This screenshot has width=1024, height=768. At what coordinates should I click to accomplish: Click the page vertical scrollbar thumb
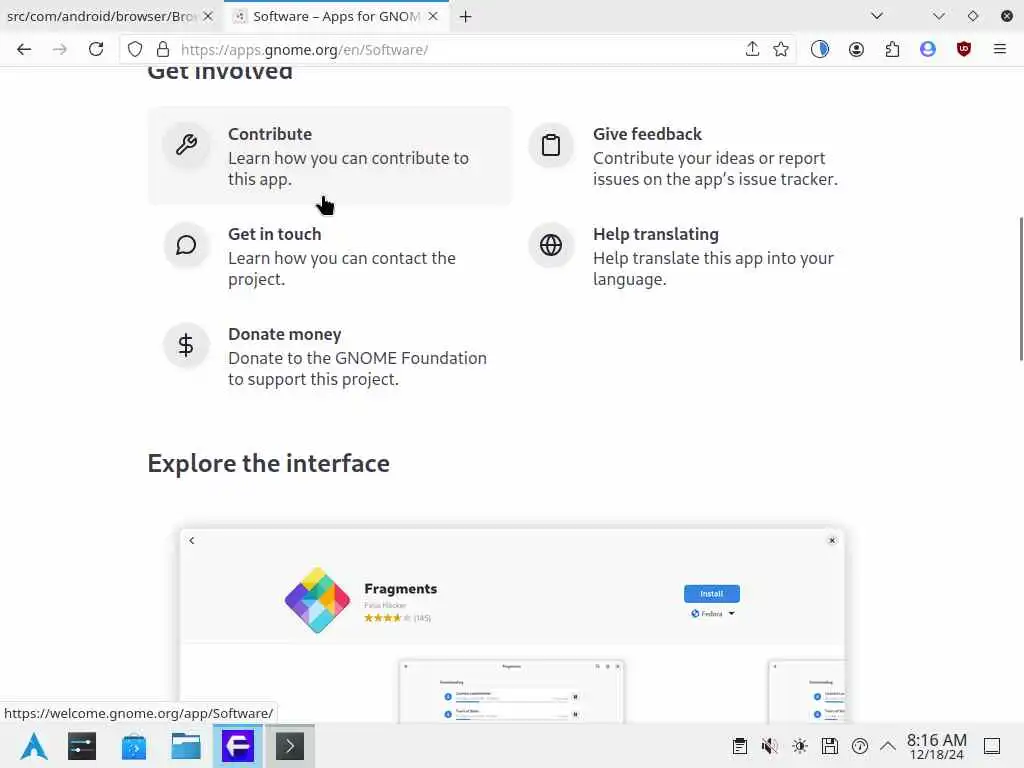click(x=1021, y=288)
